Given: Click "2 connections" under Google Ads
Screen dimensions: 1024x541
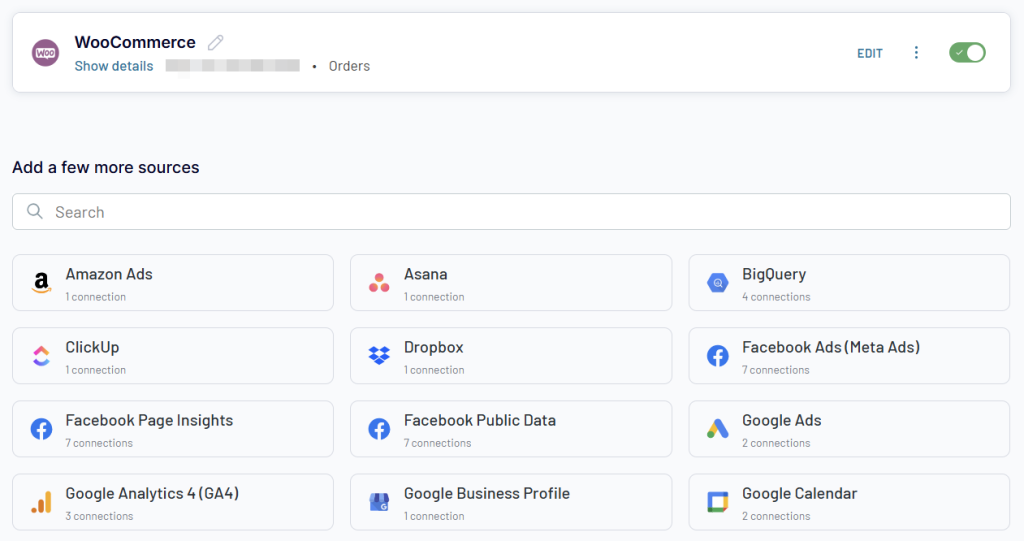Looking at the screenshot, I should [776, 443].
